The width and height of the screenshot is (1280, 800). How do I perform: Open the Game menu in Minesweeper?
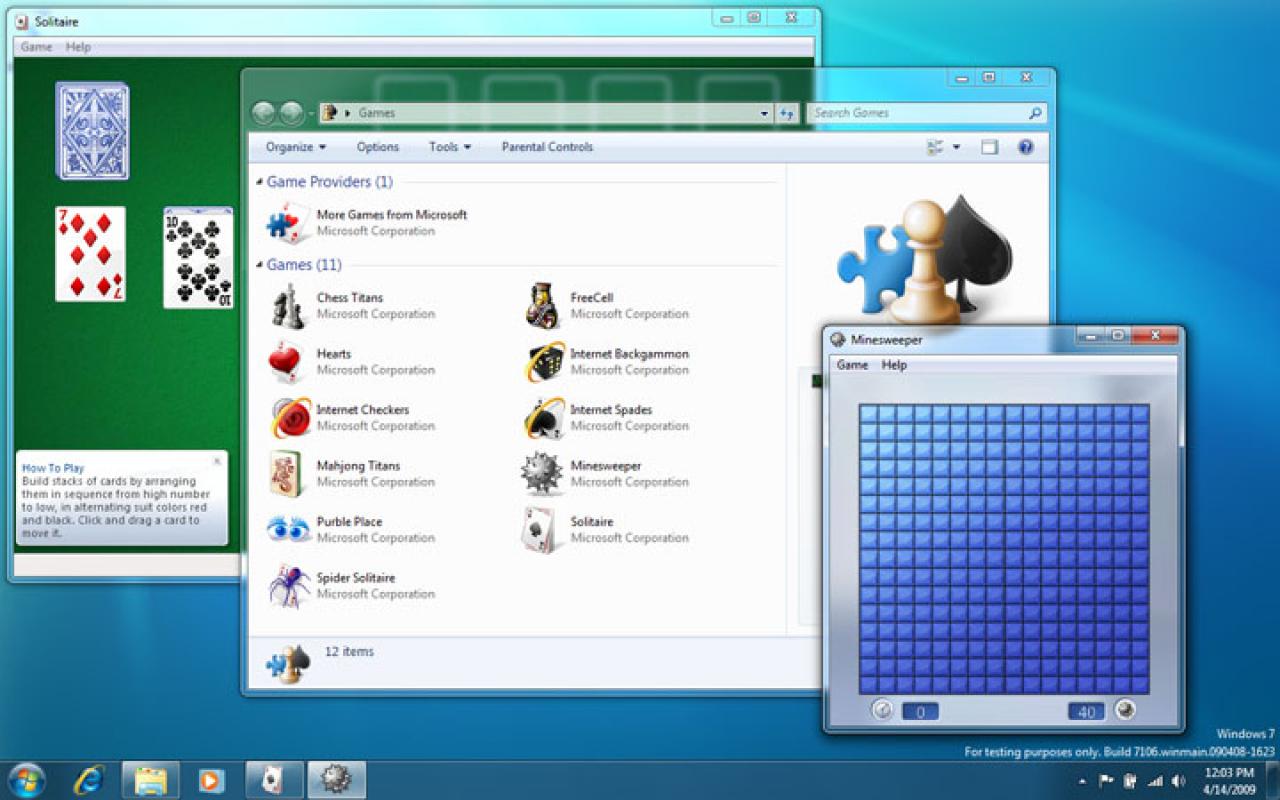pyautogui.click(x=852, y=365)
